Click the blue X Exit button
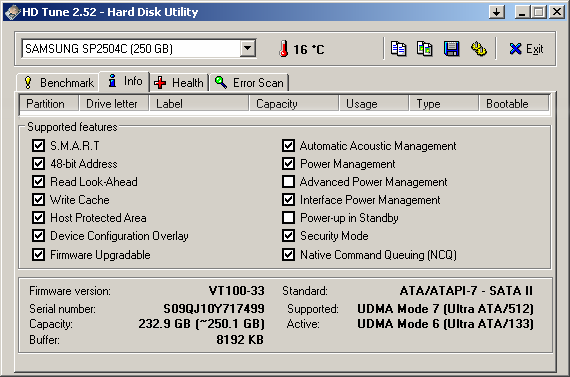 tap(526, 49)
